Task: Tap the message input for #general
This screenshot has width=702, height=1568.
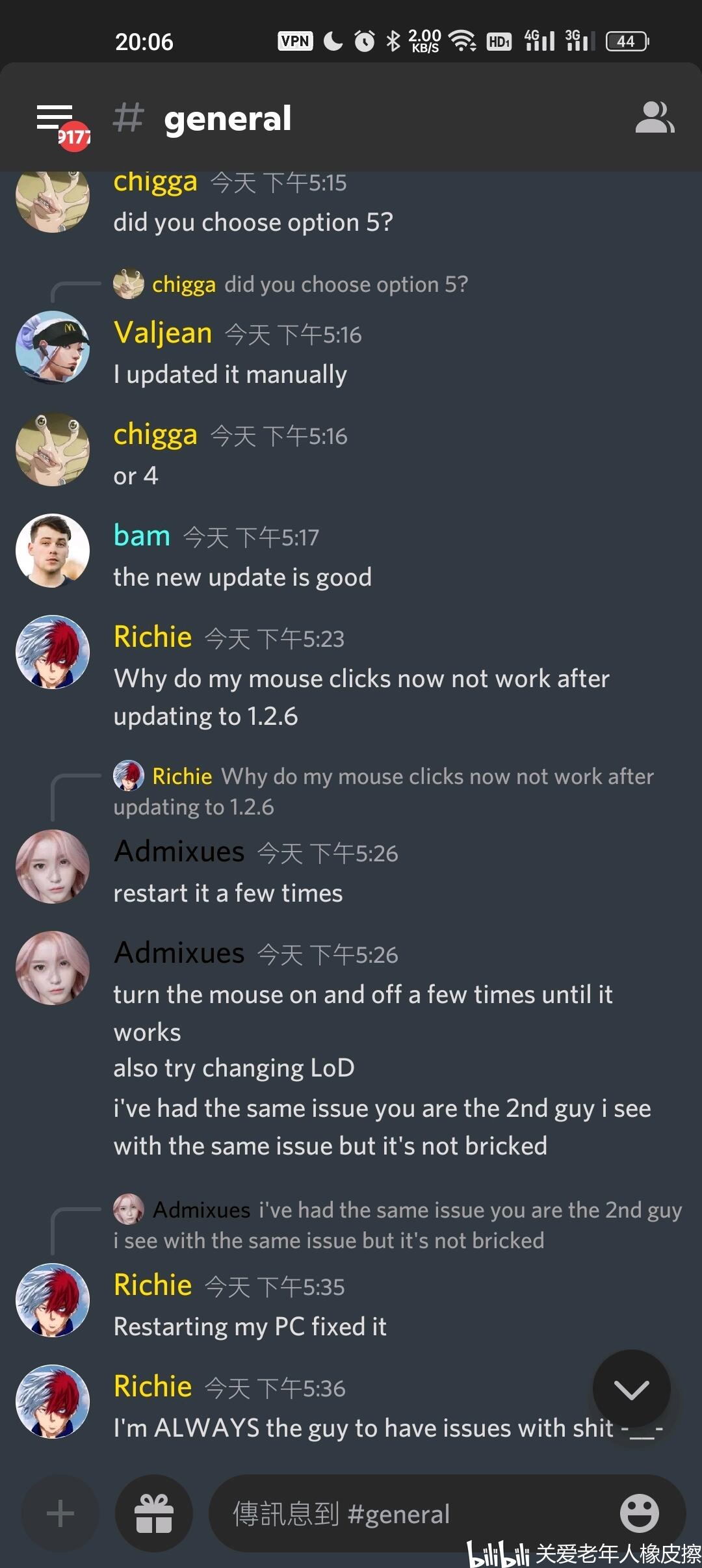Action: 416,1513
